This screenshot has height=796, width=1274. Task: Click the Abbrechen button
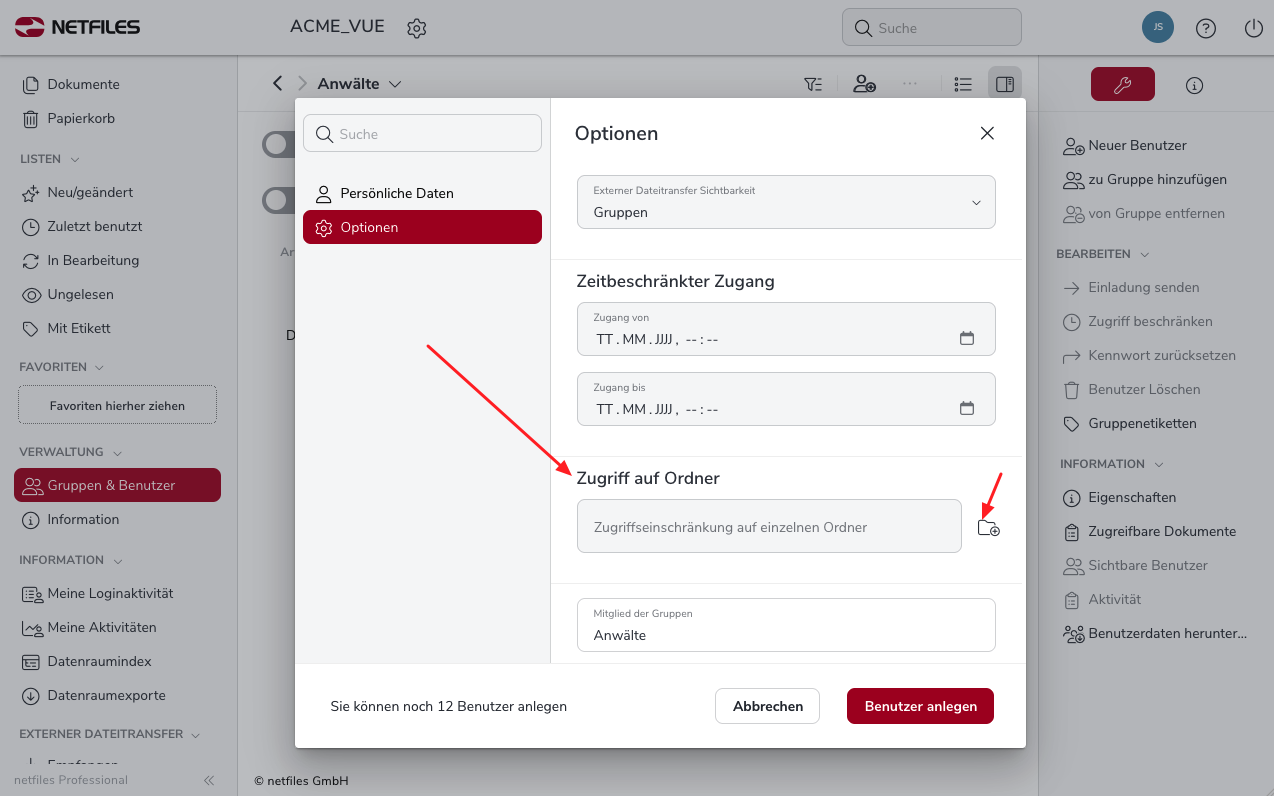(x=767, y=706)
